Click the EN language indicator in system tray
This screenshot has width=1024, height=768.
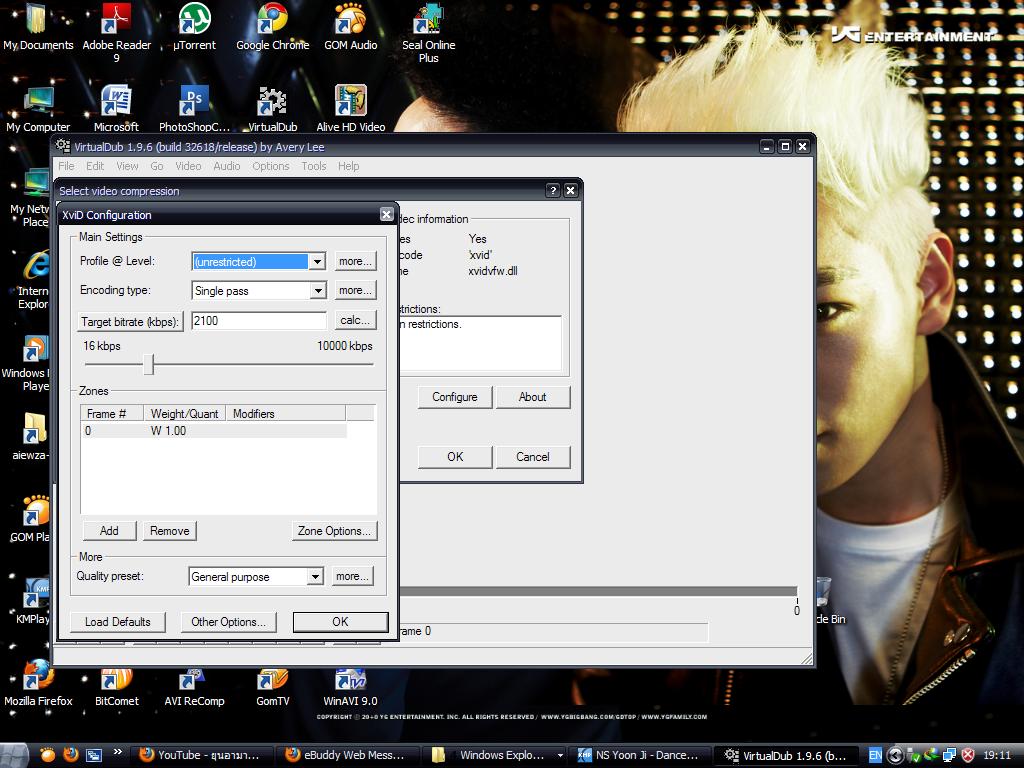pyautogui.click(x=875, y=756)
